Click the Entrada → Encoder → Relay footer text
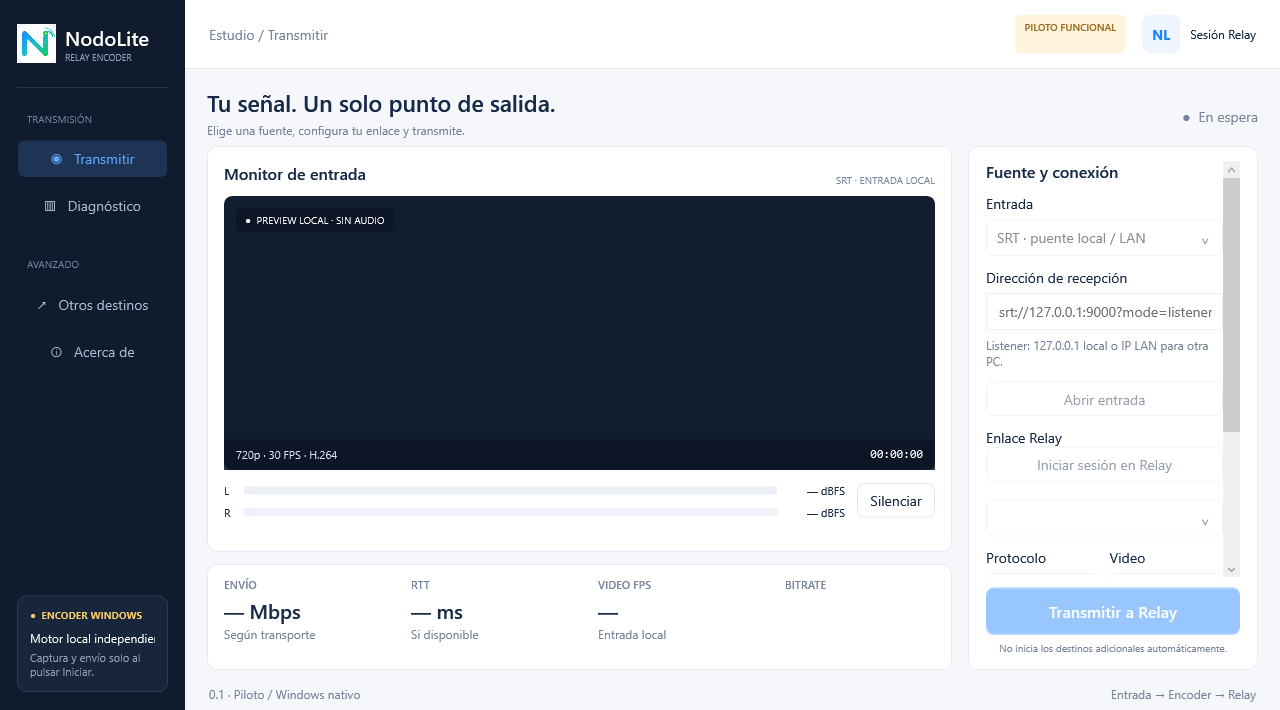 [1183, 695]
